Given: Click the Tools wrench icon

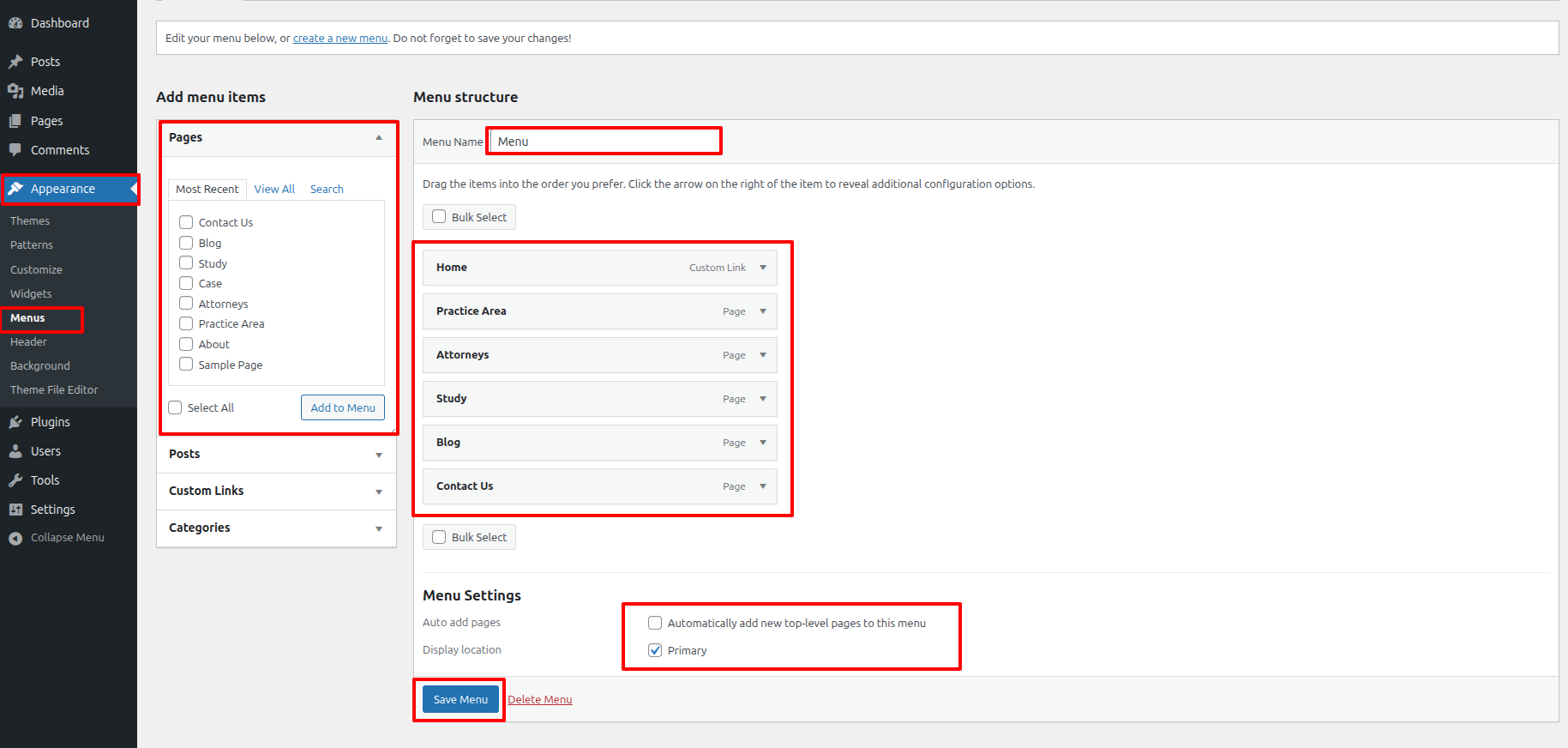Looking at the screenshot, I should pyautogui.click(x=15, y=480).
